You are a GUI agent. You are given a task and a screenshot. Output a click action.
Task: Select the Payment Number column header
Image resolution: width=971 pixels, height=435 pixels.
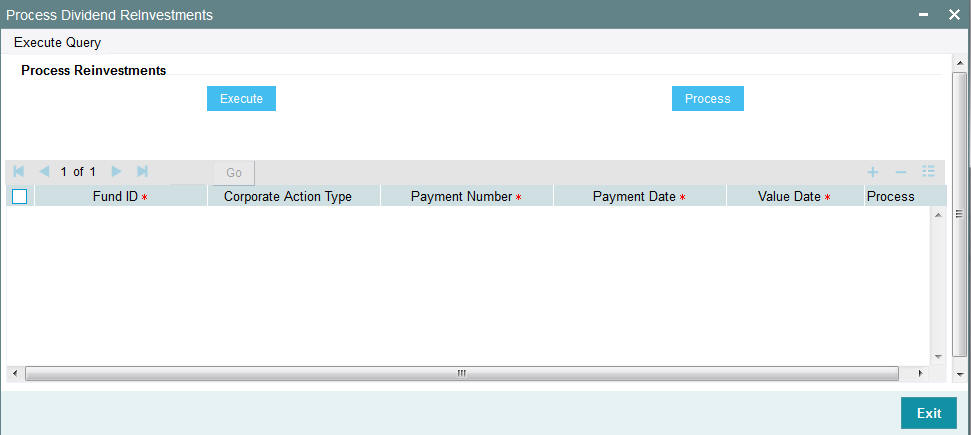tap(466, 196)
